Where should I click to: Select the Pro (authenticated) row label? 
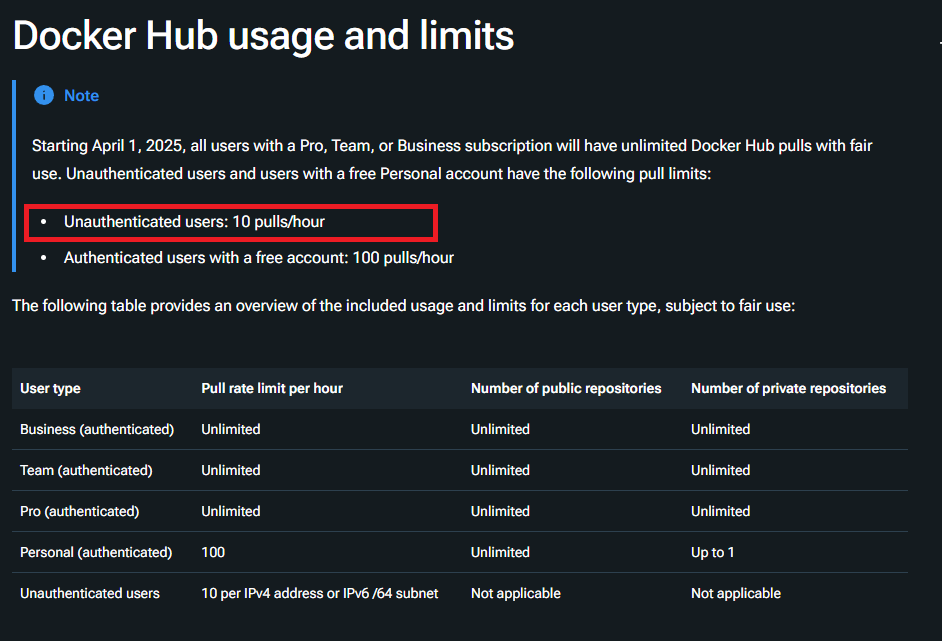[80, 511]
